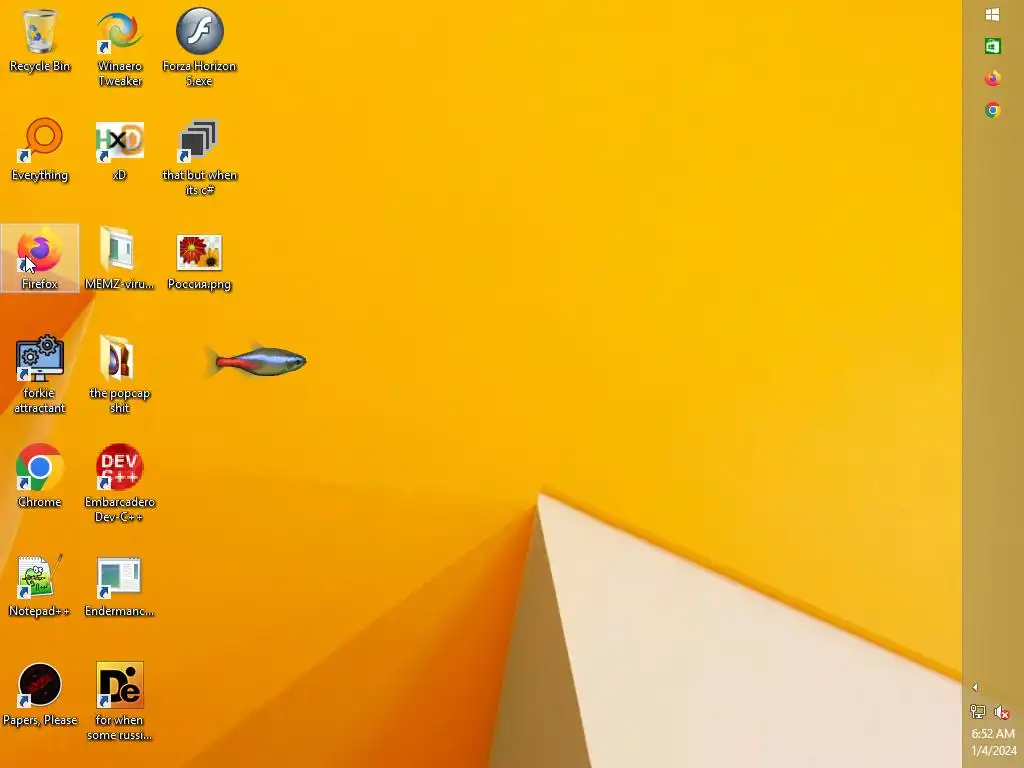Open Chrome from the taskbar
Viewport: 1024px width, 768px height.
(x=992, y=110)
